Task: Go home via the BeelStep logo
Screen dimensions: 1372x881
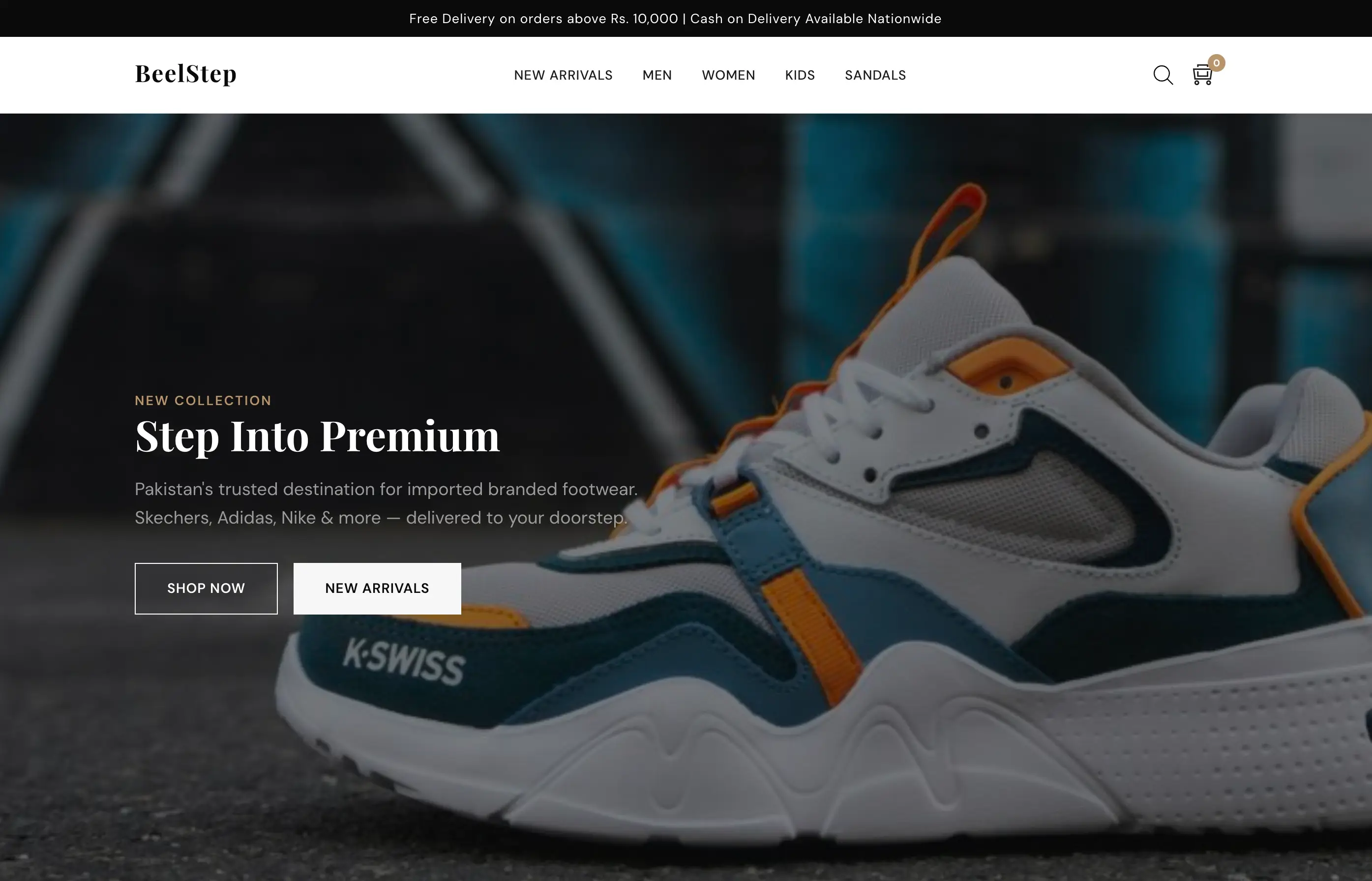Action: pyautogui.click(x=185, y=74)
